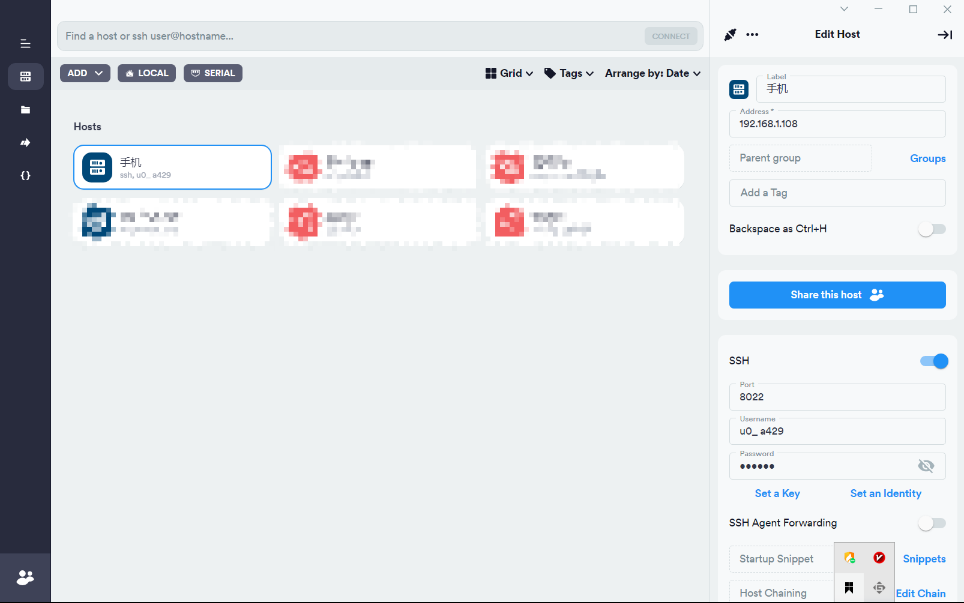Click the people icon on Share this host

pos(877,295)
